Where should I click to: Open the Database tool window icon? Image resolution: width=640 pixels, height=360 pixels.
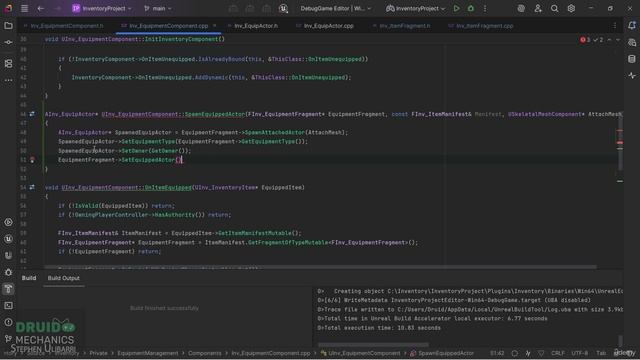pos(632,59)
